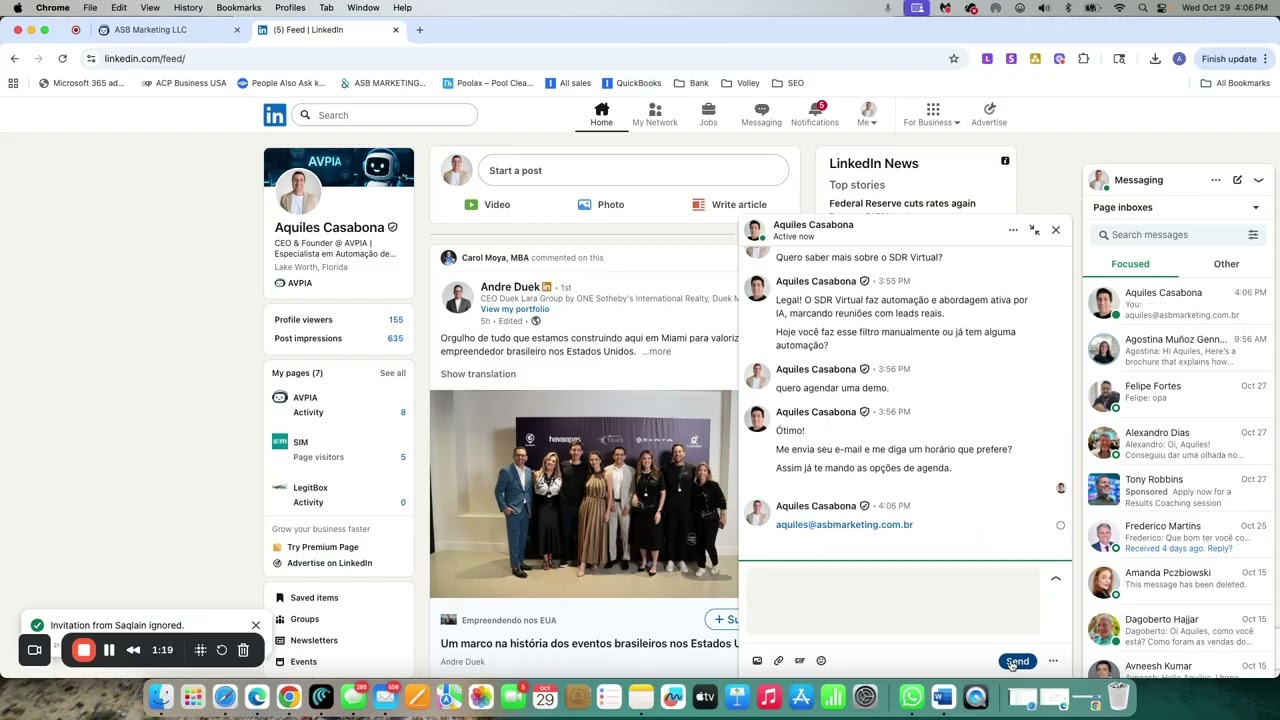
Task: Expand the Page inboxes dropdown
Action: 1255,208
